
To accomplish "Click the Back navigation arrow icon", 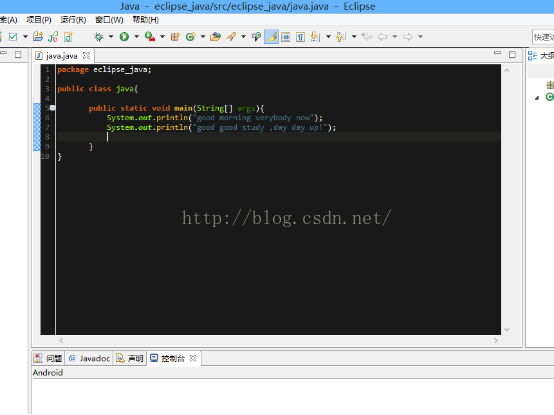I will (x=382, y=36).
